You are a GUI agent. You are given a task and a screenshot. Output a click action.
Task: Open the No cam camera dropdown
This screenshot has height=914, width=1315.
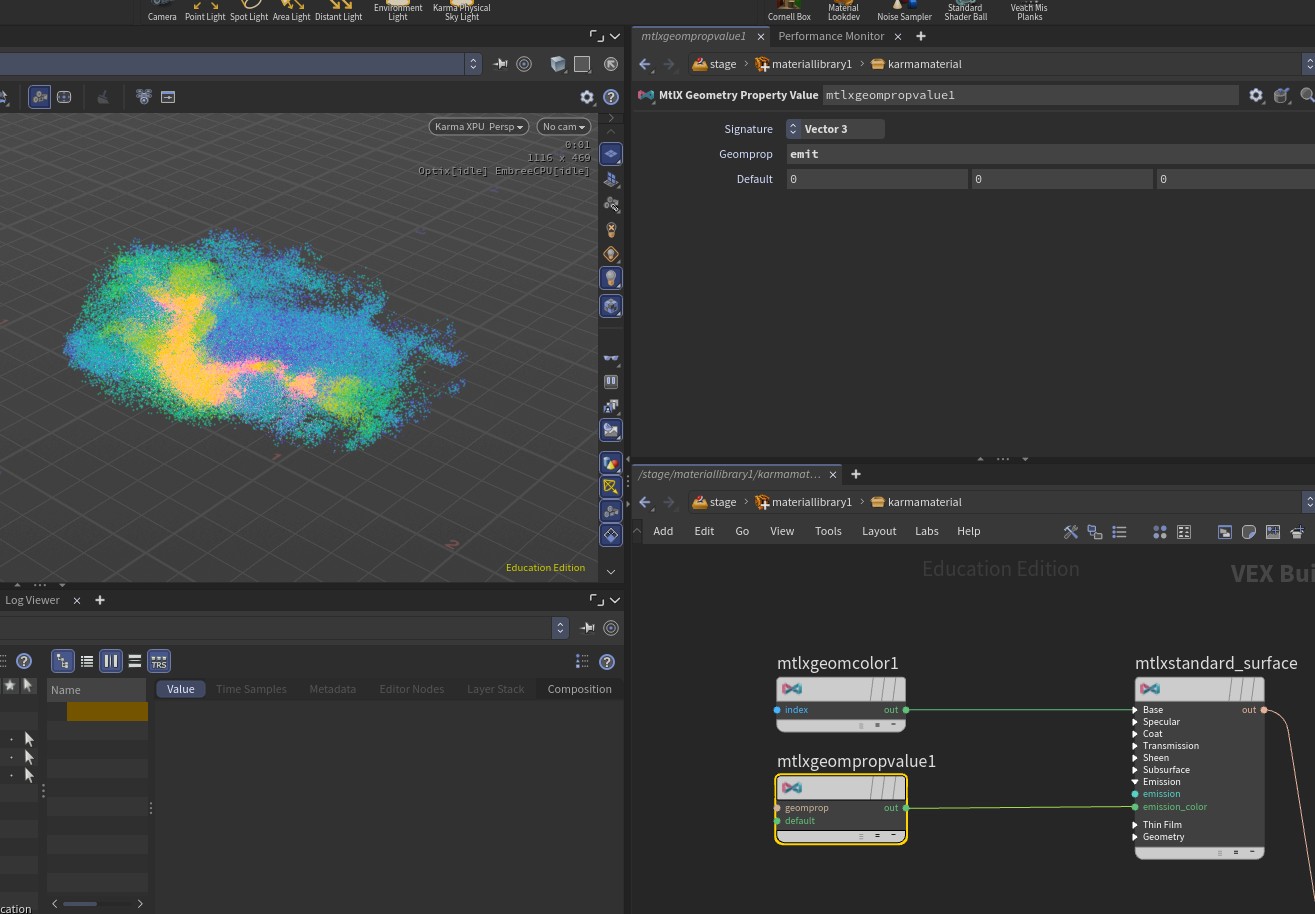tap(564, 127)
